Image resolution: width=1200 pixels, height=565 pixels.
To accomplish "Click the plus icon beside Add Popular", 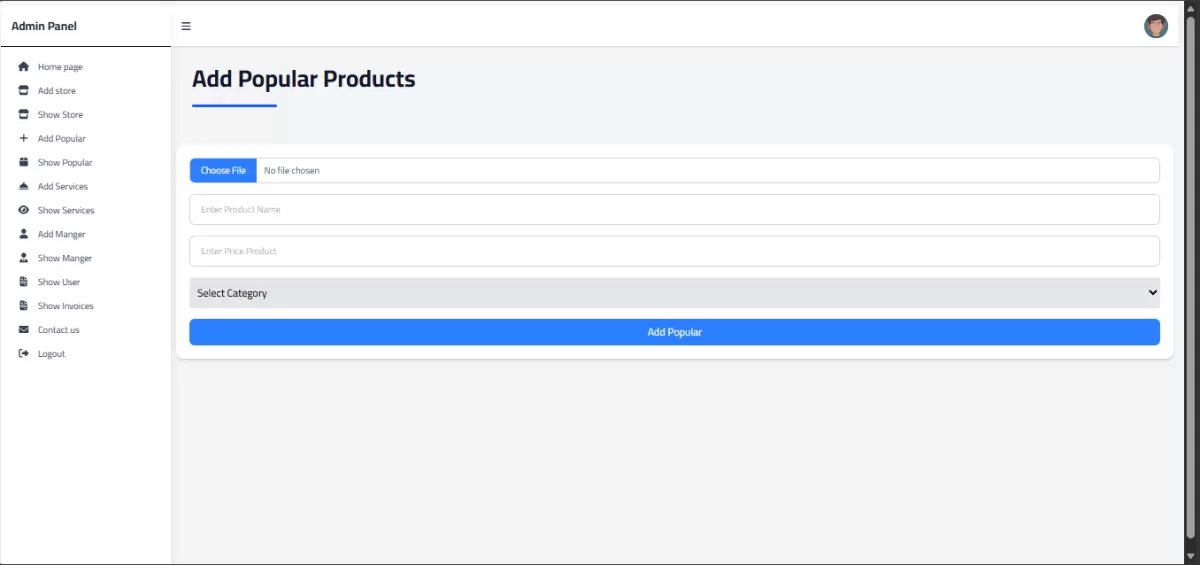I will tap(24, 139).
